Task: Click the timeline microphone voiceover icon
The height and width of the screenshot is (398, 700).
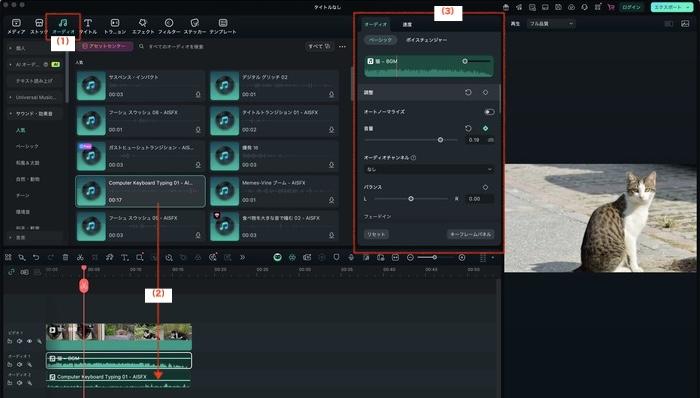Action: [351, 257]
